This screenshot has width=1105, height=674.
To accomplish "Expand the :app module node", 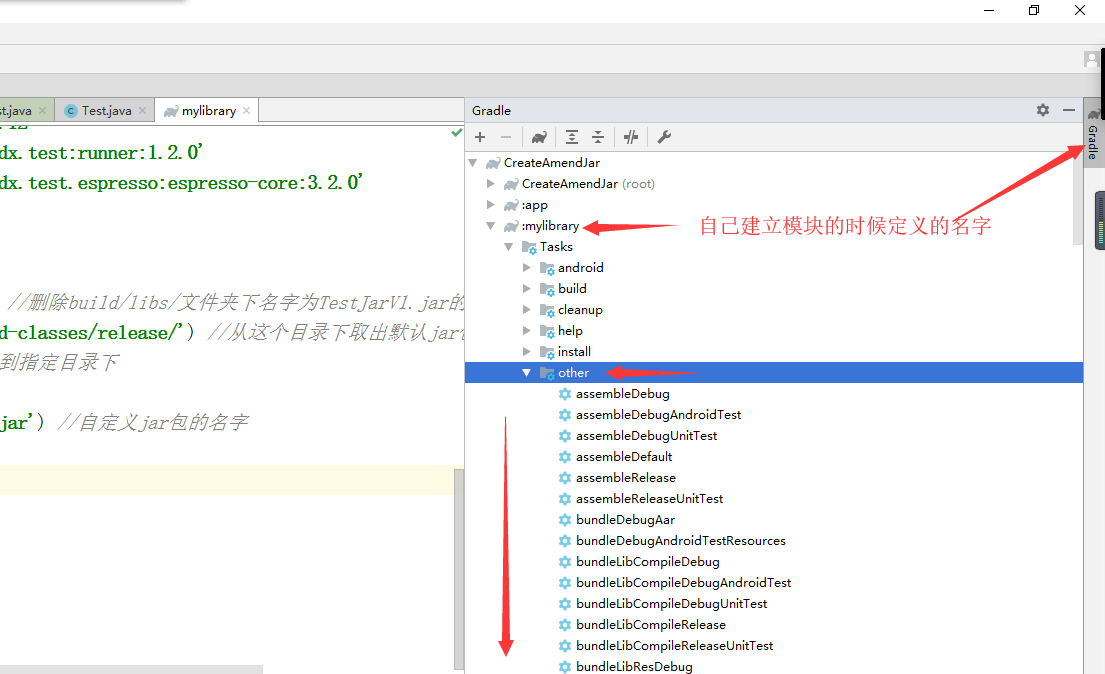I will tap(490, 205).
